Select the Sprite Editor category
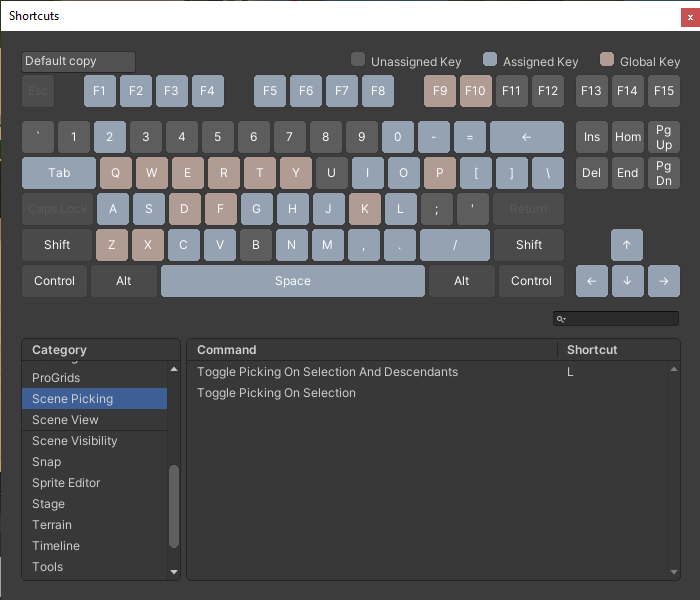Screen dimensions: 700x600 point(66,483)
